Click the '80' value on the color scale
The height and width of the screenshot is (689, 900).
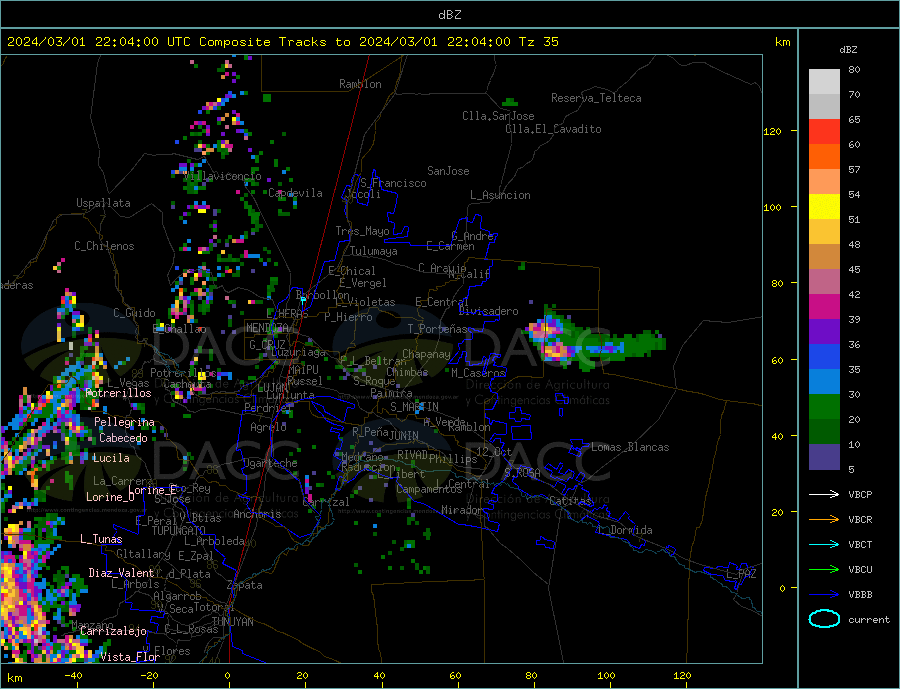[854, 69]
